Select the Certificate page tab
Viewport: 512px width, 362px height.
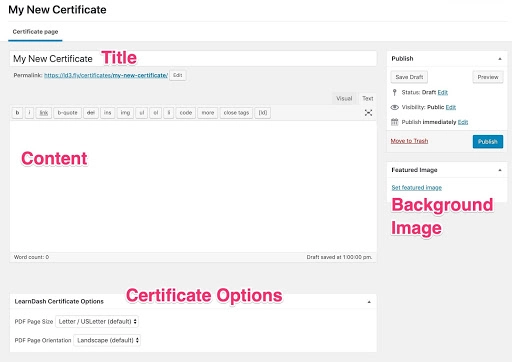35,32
